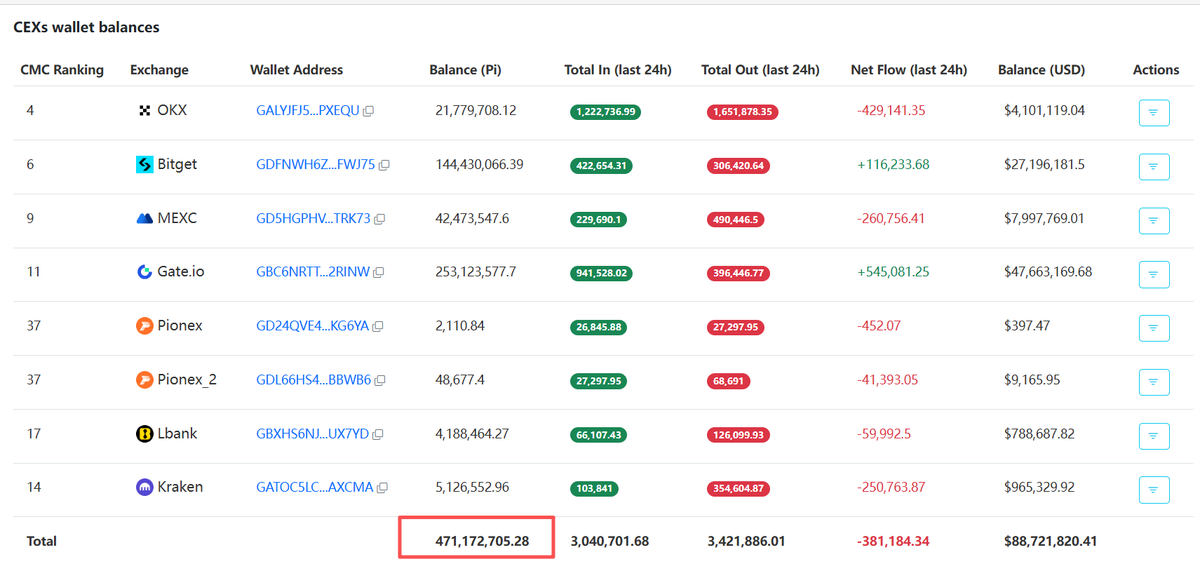Viewport: 1200px width, 564px height.
Task: Click the green 1,222,736.99 badge
Action: tap(606, 112)
